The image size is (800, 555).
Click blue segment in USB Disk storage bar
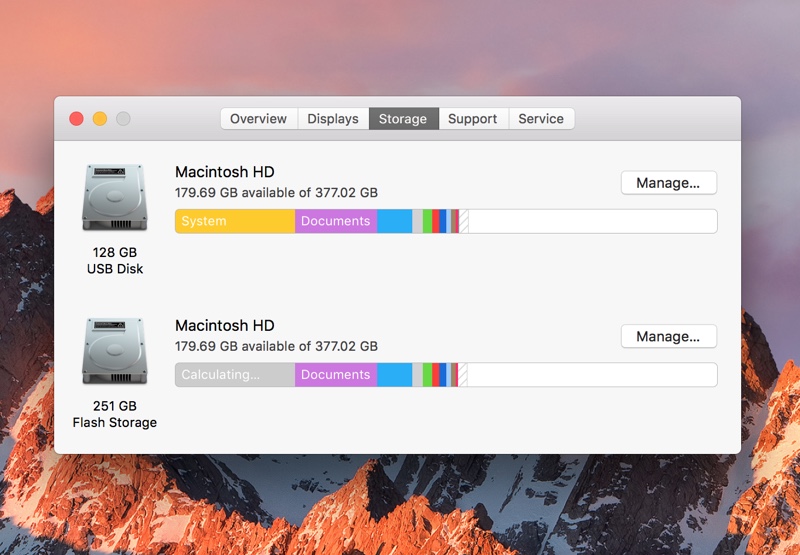pos(394,221)
